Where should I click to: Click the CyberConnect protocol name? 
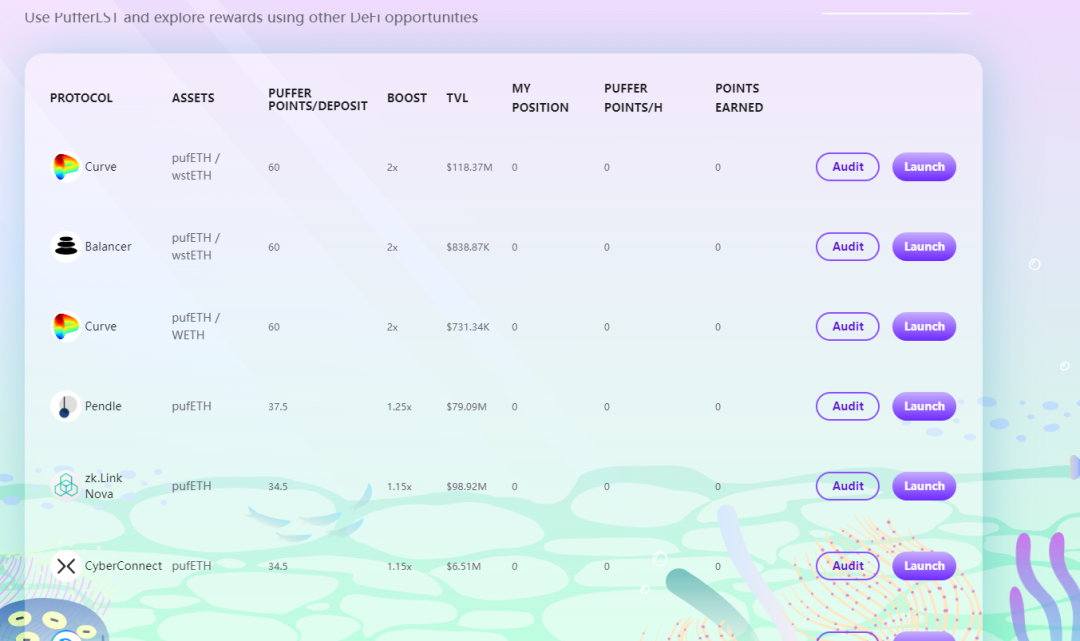[x=123, y=566]
